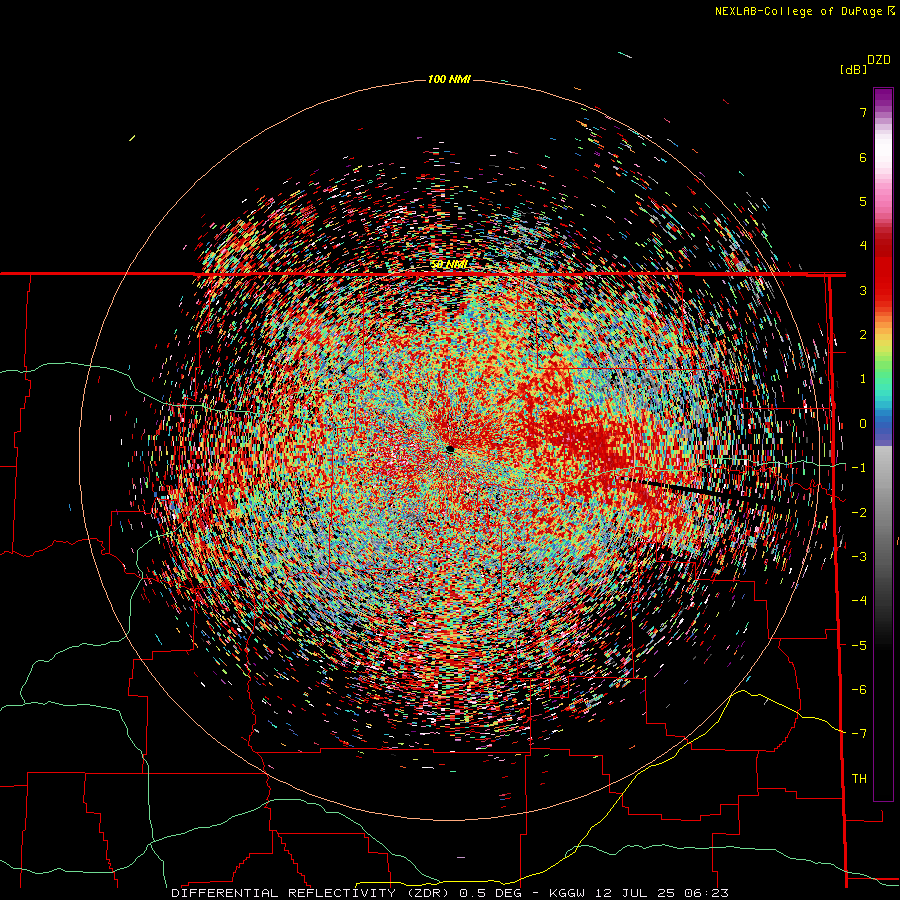The image size is (900, 900).
Task: Click the black radar site dot at center
Action: [451, 449]
